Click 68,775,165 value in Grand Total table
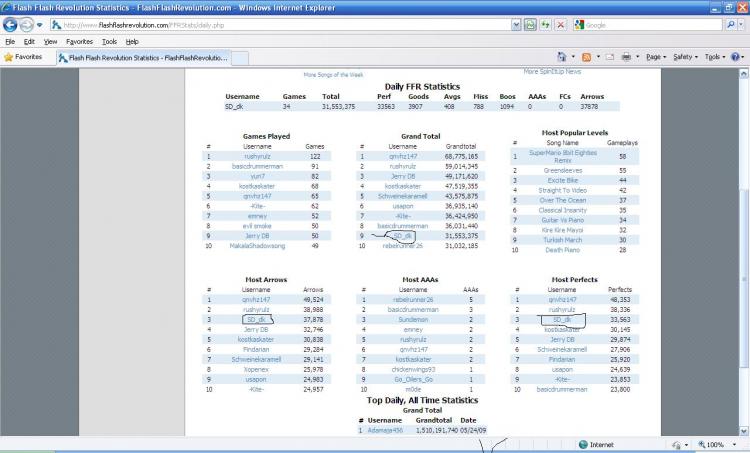Viewport: 750px width, 453px height. [x=461, y=156]
